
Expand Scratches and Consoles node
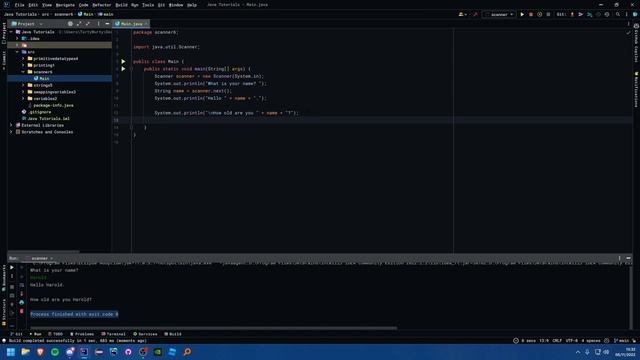point(11,132)
